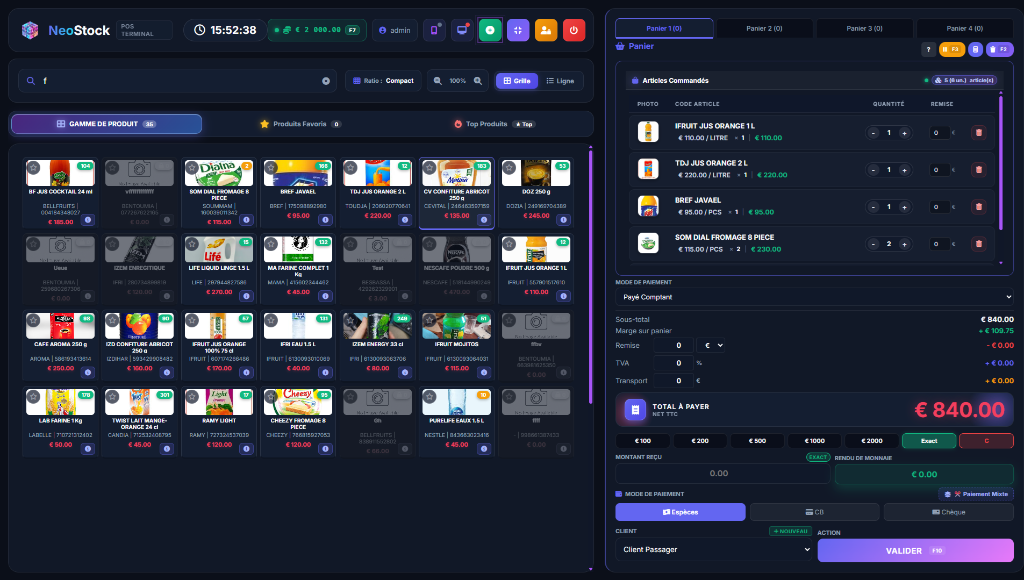Show info for BF JUS COCKTAIL product

tap(88, 220)
